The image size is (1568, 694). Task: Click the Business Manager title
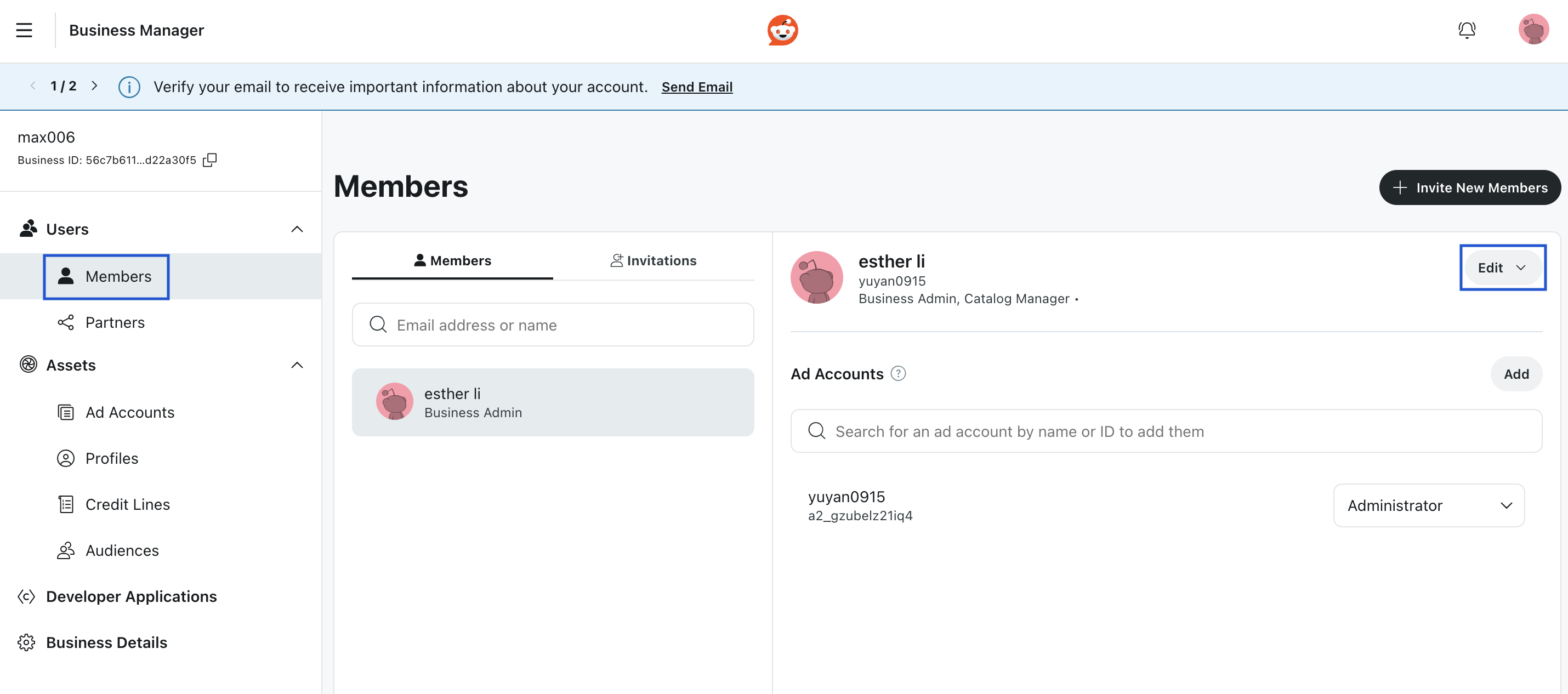[137, 30]
